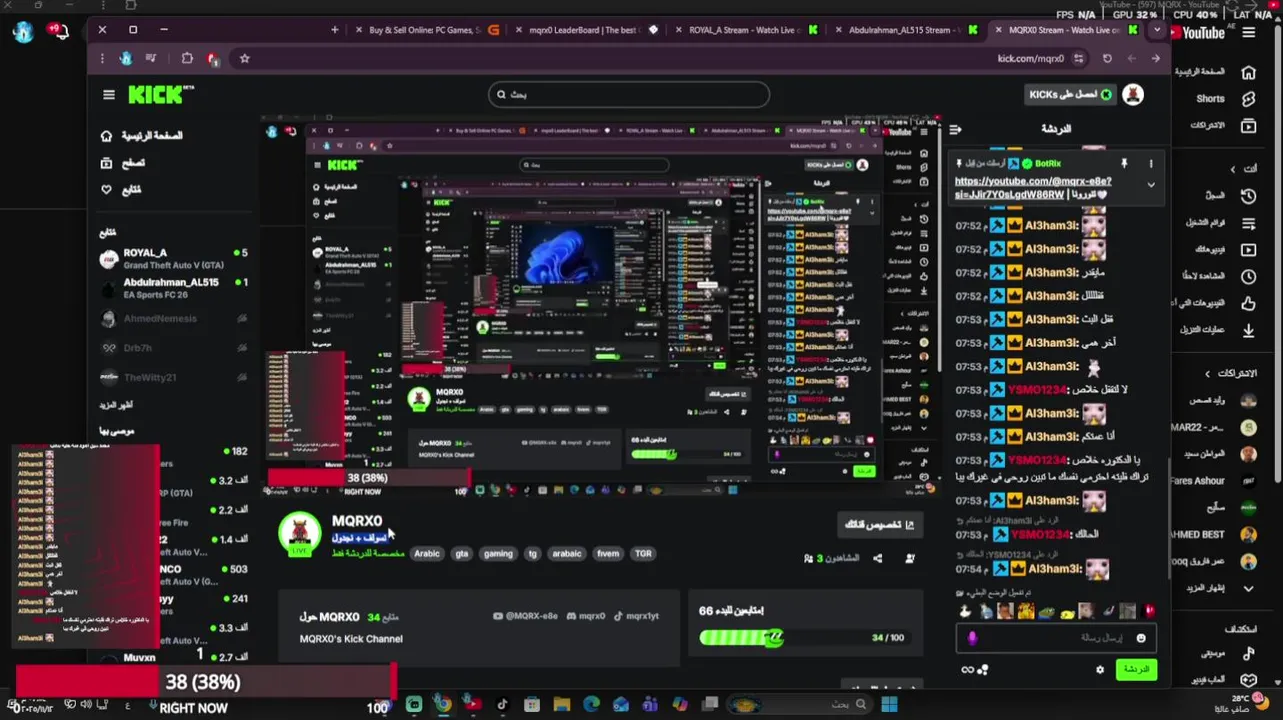Open the Kick profile avatar menu
The image size is (1283, 720).
pos(1132,94)
